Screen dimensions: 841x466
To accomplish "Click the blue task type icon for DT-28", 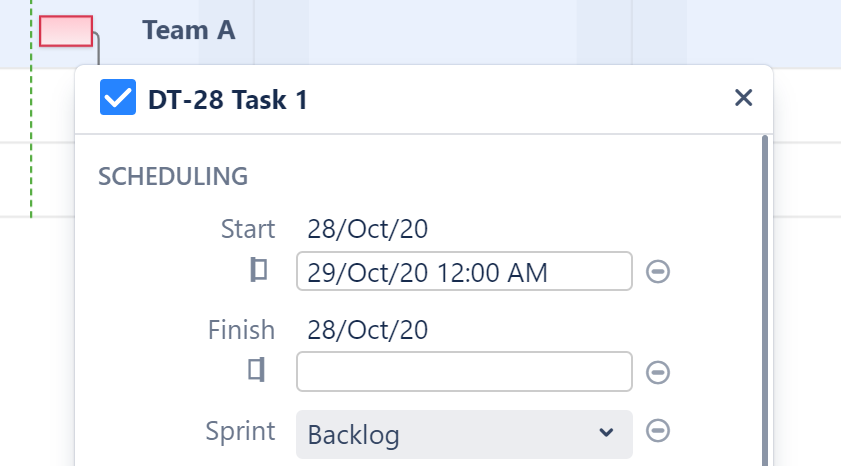I will (118, 98).
